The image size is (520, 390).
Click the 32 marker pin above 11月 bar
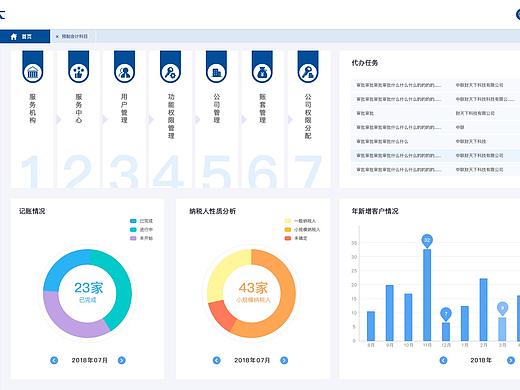pyautogui.click(x=427, y=241)
